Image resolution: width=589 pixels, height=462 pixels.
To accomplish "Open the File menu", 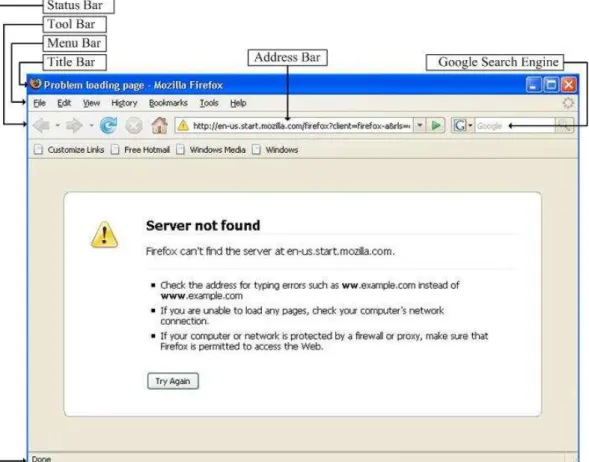I will pyautogui.click(x=39, y=103).
